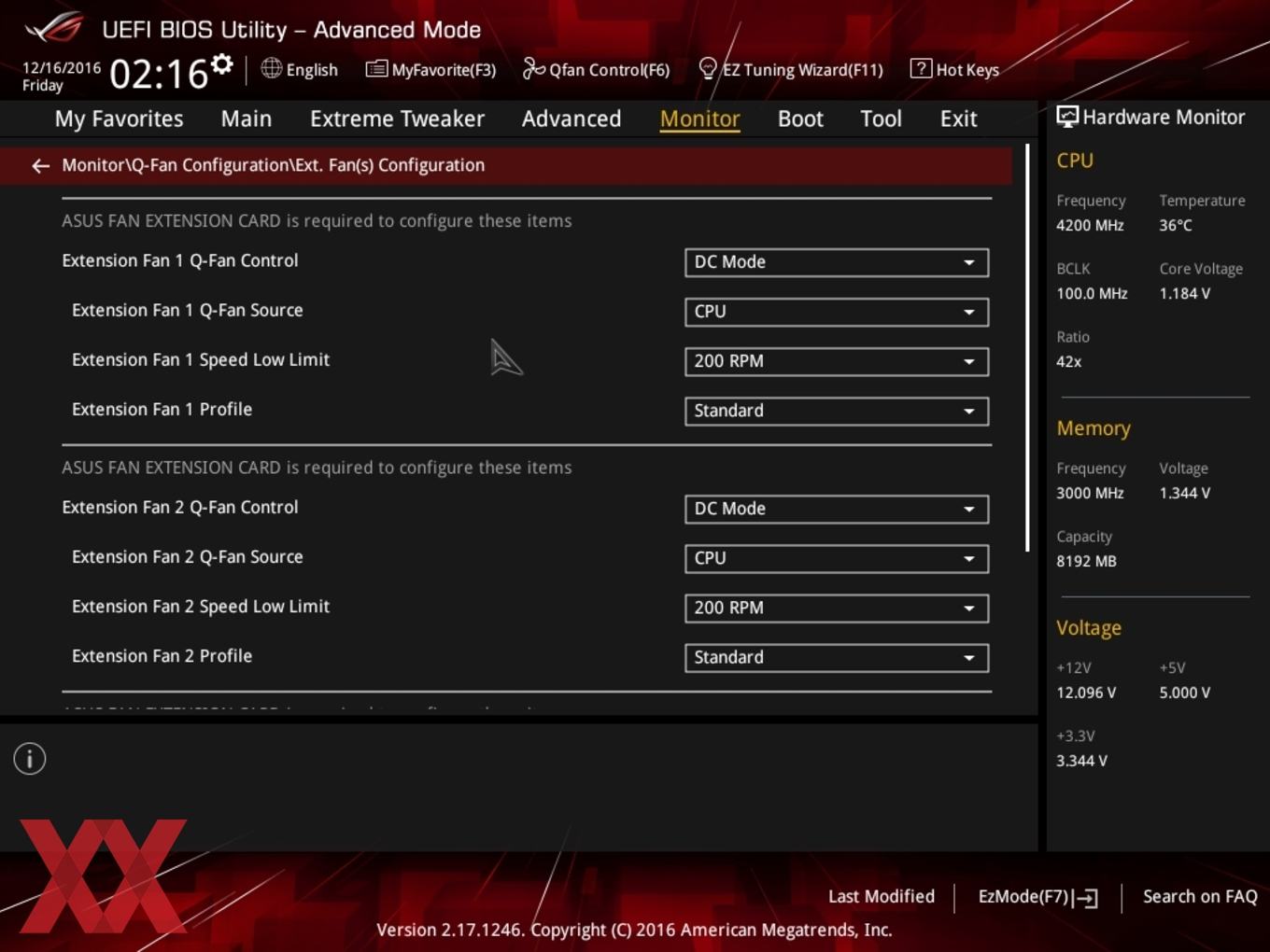Switch to Main tab
Screen dimensions: 1270x952
[x=247, y=119]
